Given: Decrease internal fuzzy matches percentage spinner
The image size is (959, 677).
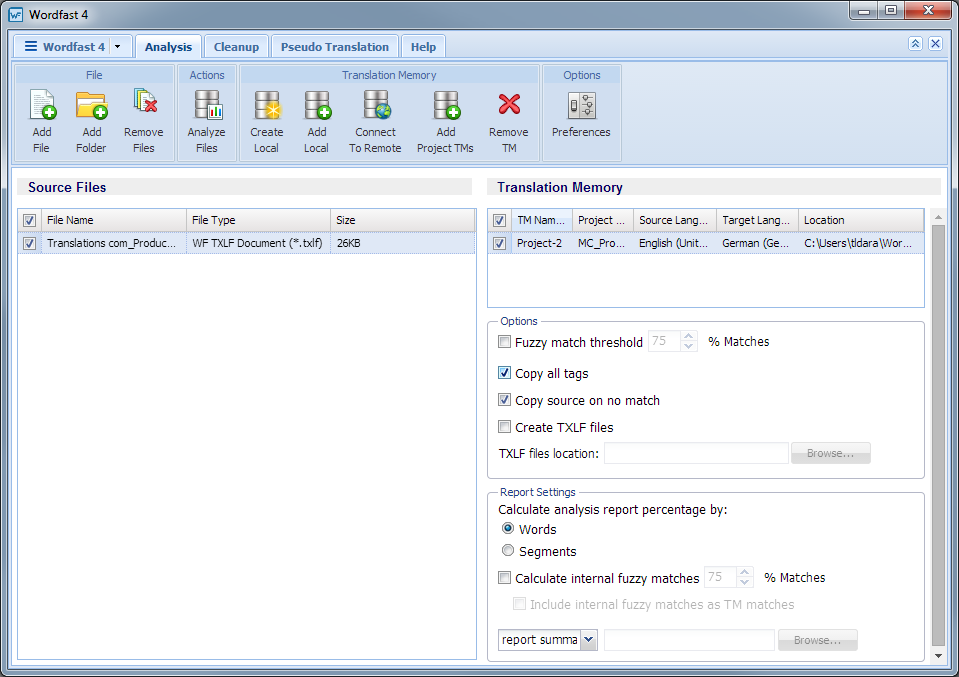Looking at the screenshot, I should click(744, 582).
